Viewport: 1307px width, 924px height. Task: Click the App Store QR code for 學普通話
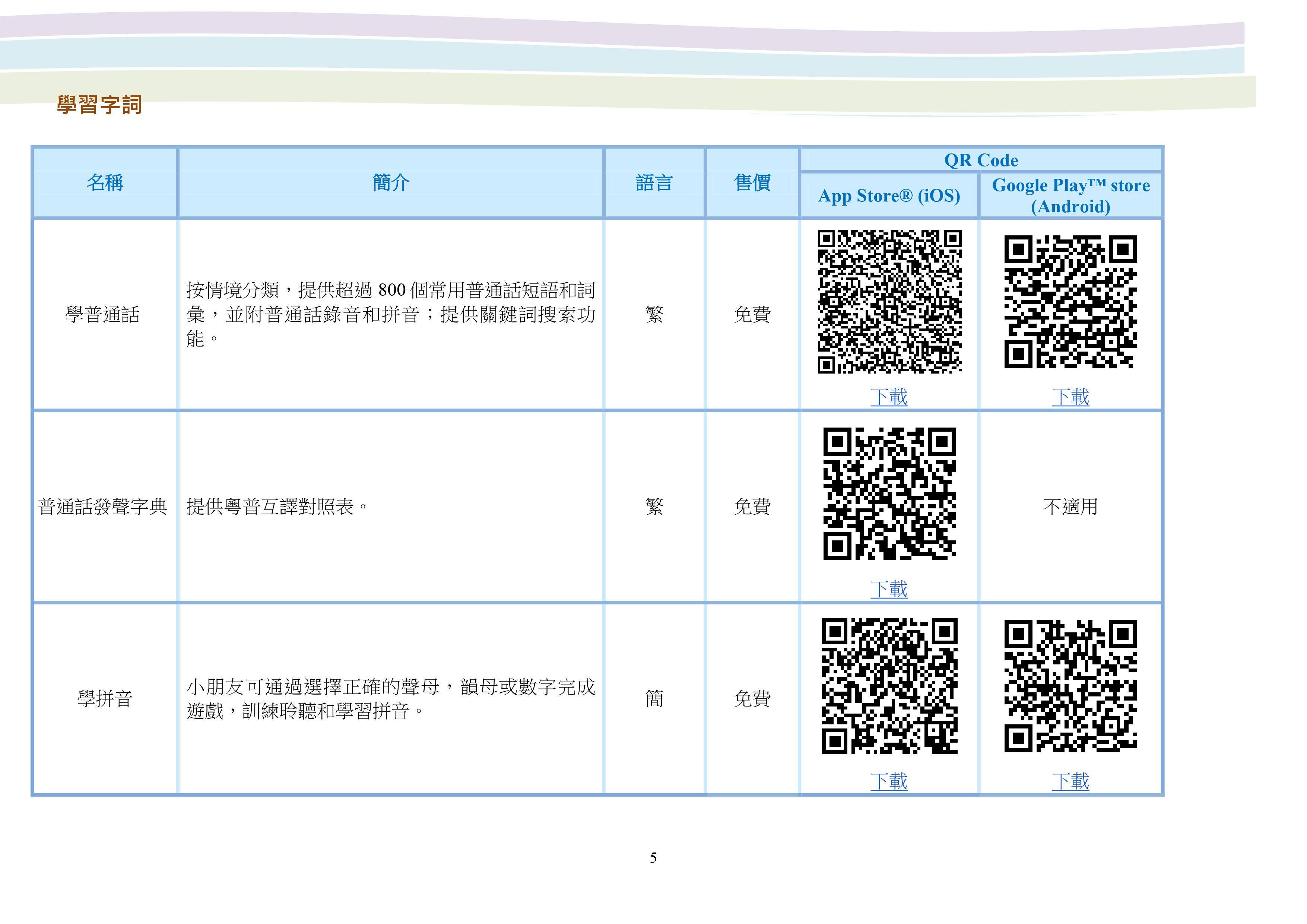tap(889, 301)
